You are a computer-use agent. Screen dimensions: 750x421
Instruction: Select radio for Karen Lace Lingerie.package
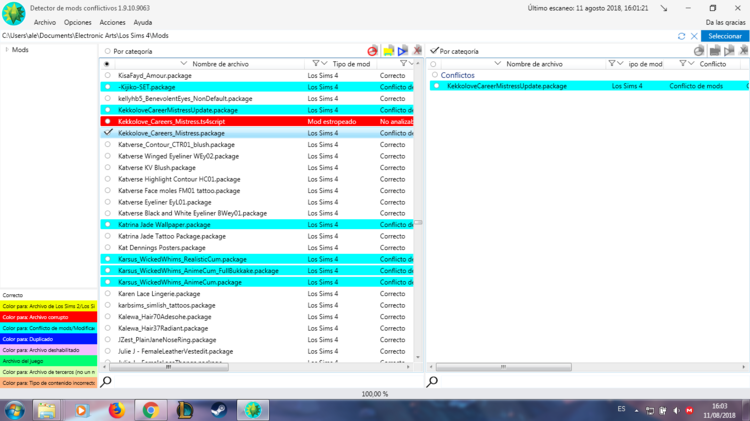point(108,293)
